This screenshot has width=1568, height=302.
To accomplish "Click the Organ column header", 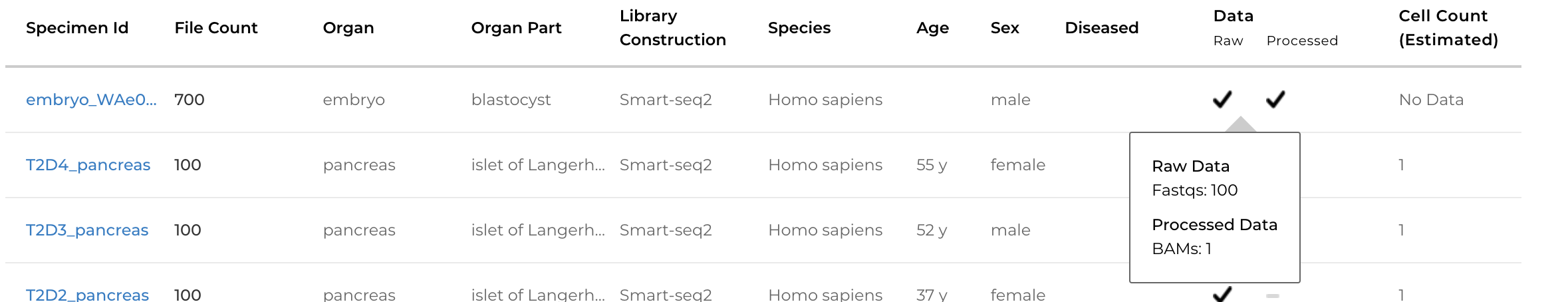I will tap(348, 28).
